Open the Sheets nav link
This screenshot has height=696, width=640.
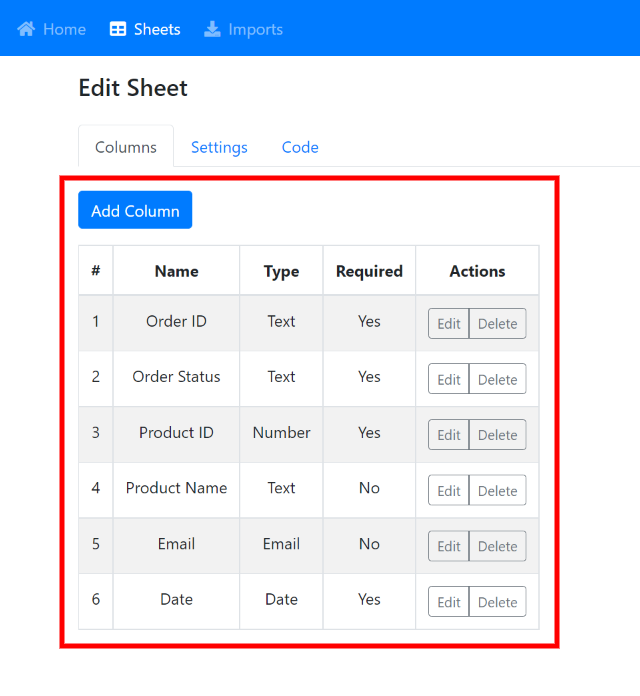[145, 29]
